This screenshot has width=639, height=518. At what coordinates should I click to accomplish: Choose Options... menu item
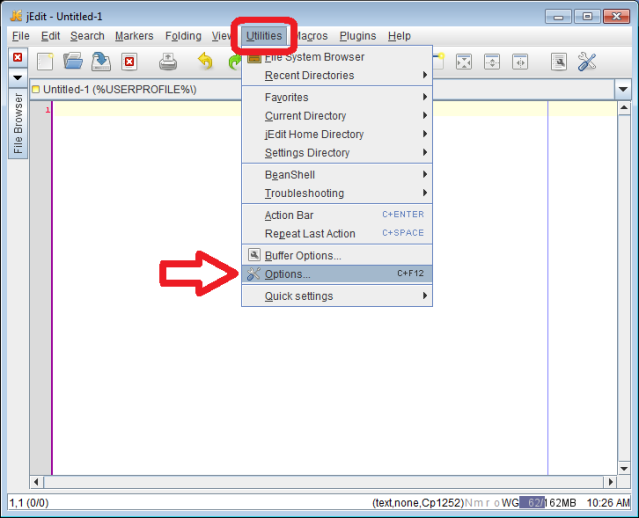click(337, 274)
